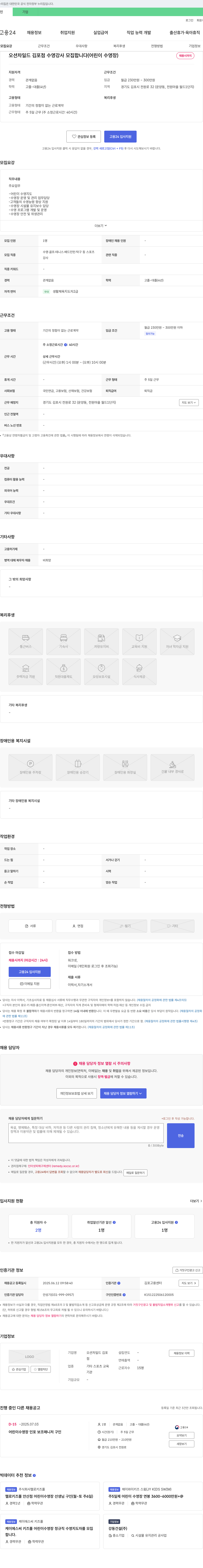This screenshot has width=203, height=1568.
Task: Select the 필기 screening method box
Action: 125,926
